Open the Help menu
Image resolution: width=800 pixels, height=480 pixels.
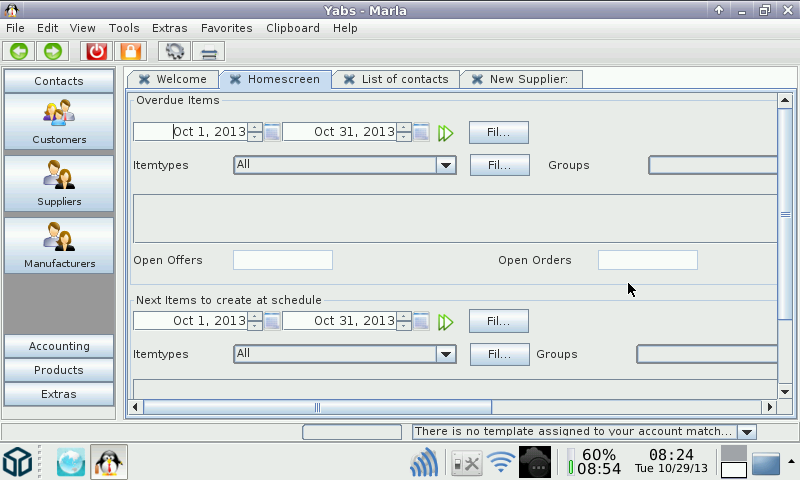[x=345, y=28]
